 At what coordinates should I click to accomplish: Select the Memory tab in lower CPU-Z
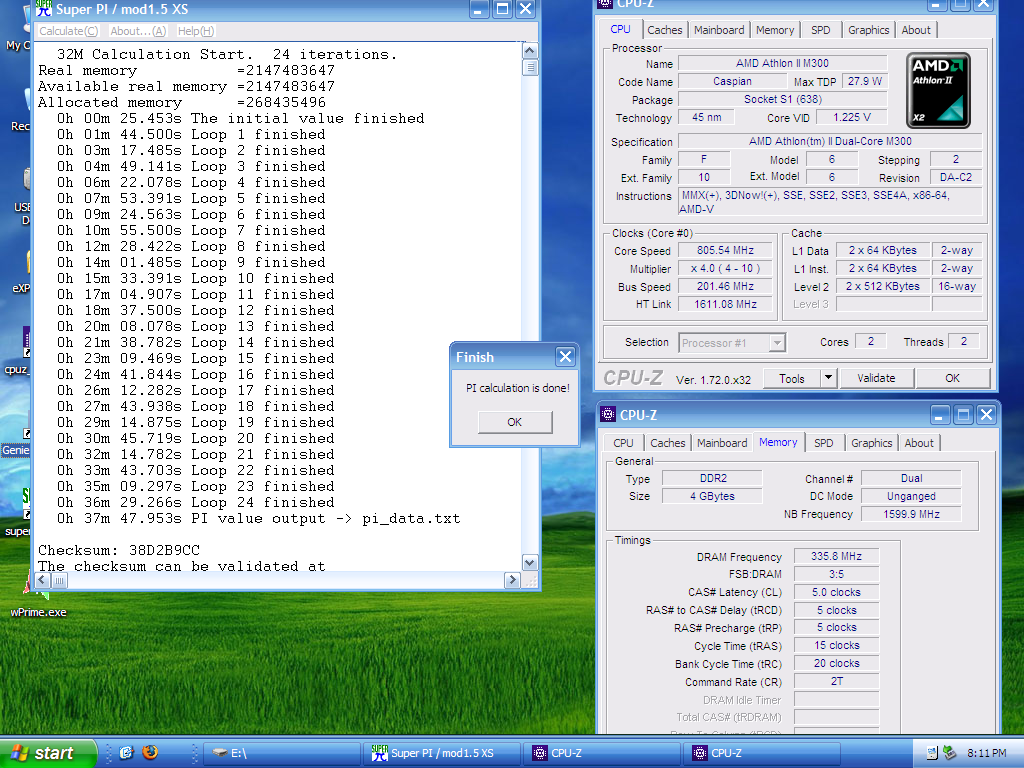click(x=778, y=442)
